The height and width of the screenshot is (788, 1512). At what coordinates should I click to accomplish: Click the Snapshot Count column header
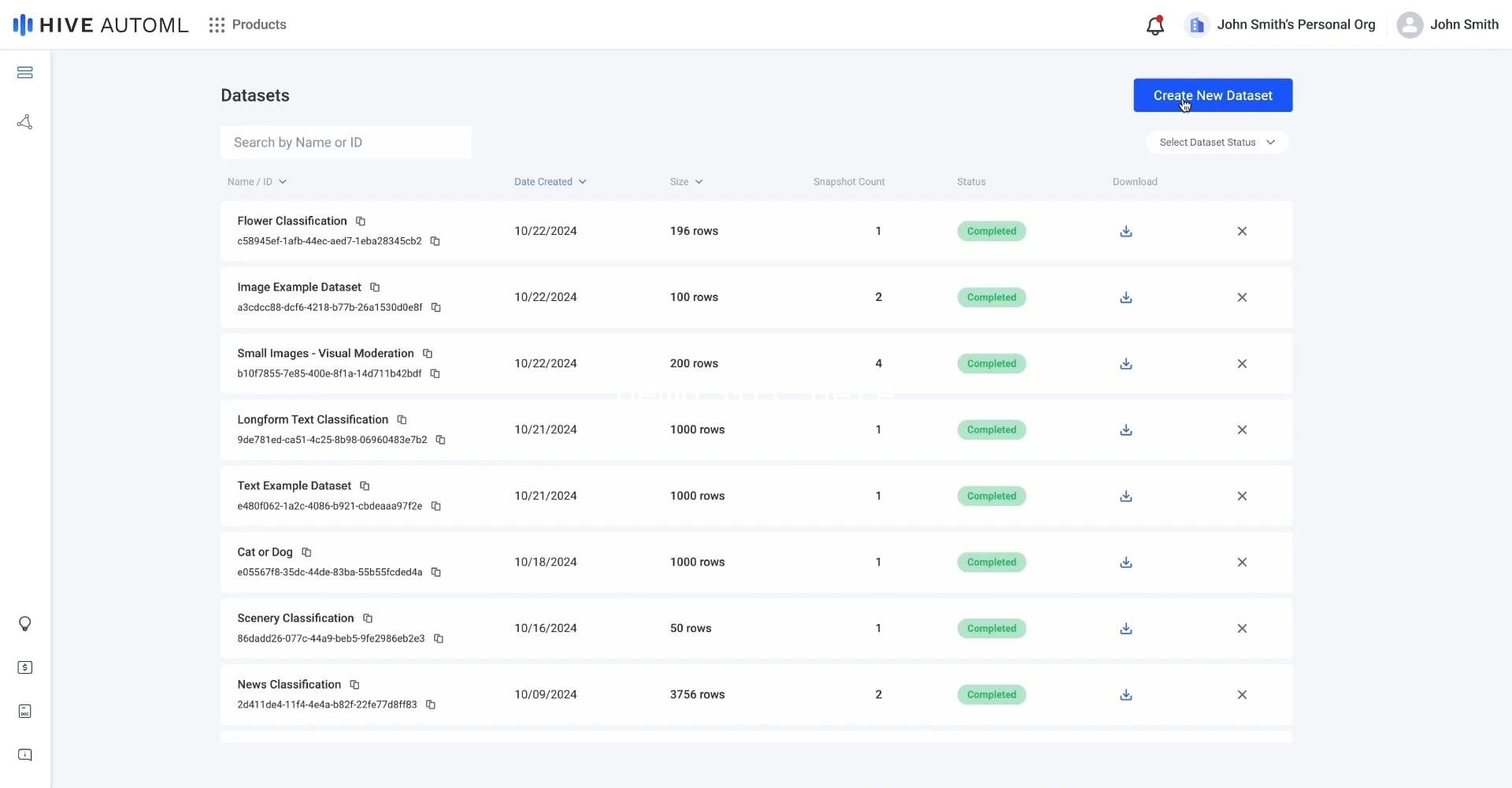[x=849, y=182]
